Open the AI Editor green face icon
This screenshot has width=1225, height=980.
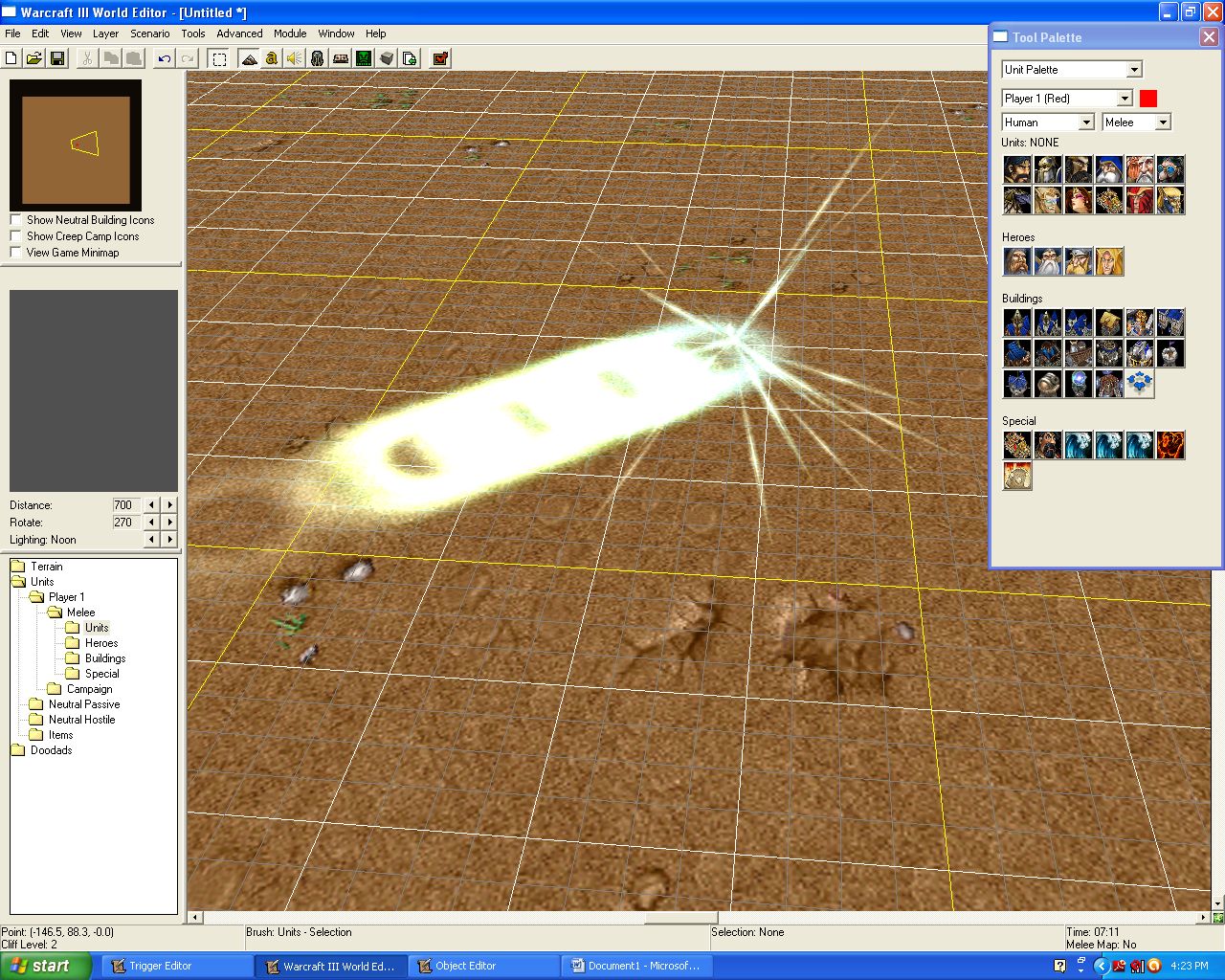click(364, 58)
